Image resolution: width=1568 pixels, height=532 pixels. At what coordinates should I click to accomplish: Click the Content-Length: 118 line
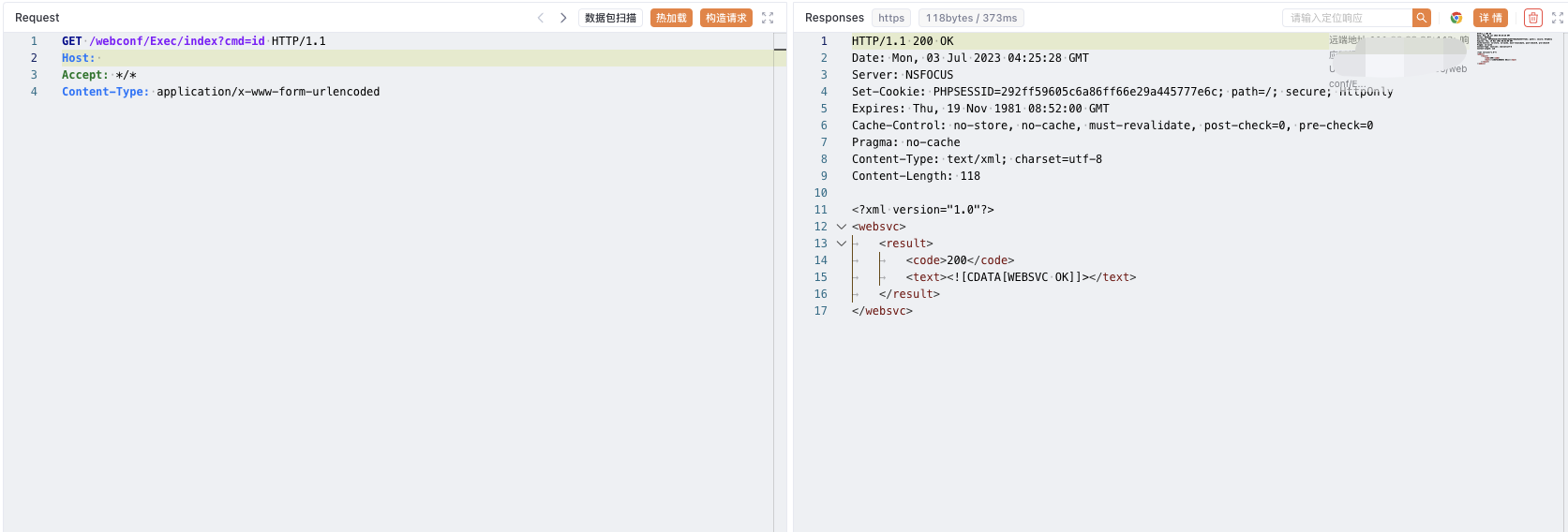(916, 176)
